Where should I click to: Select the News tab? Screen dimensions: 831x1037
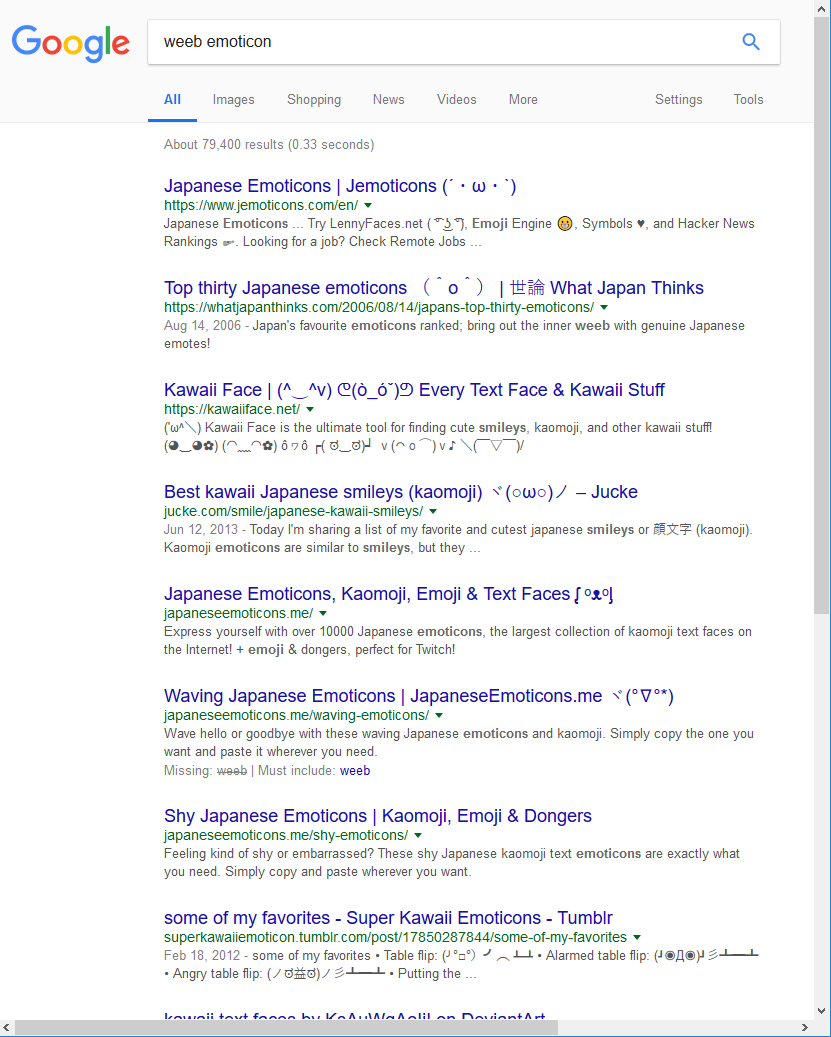pos(388,100)
